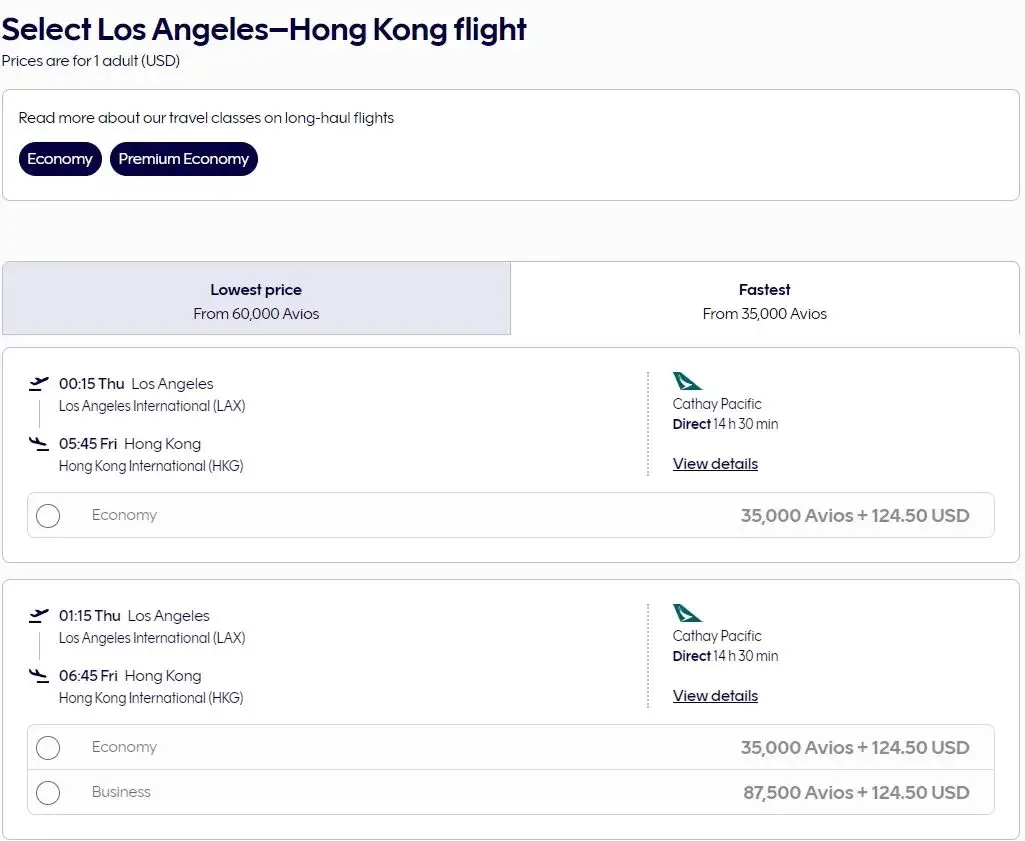
Task: Click Cathay Pacific logo on first flight
Action: [x=687, y=381]
